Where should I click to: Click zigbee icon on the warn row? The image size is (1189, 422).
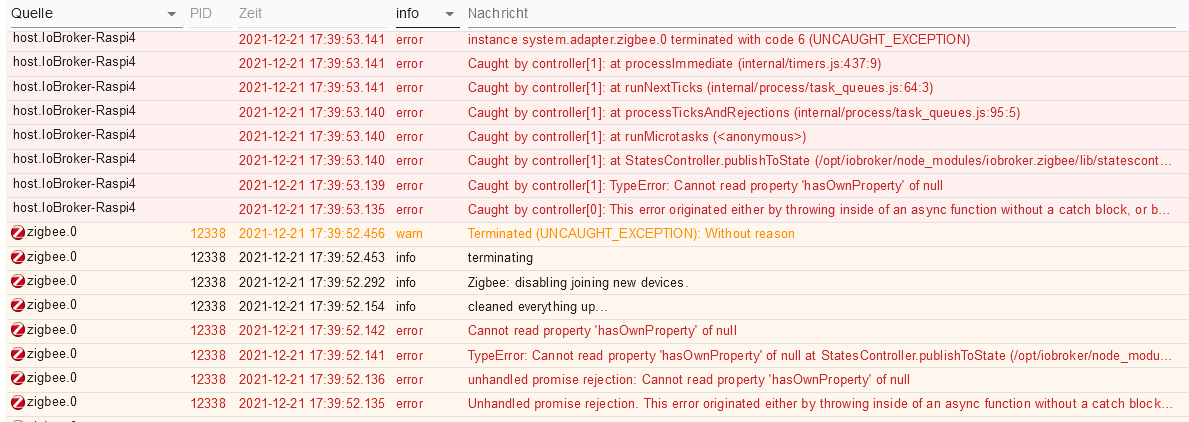tap(18, 233)
